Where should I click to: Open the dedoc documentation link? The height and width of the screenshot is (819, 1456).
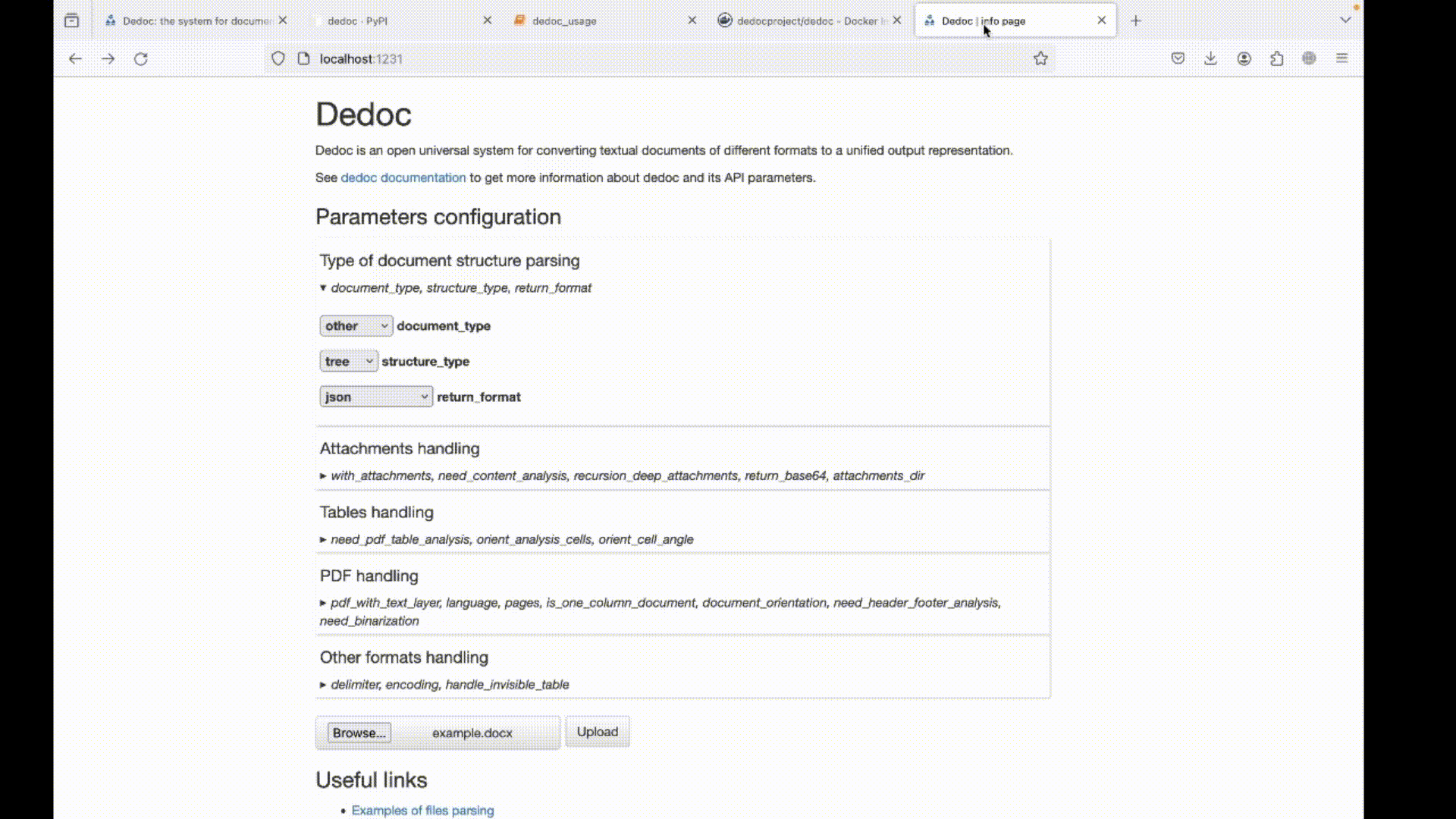point(403,177)
